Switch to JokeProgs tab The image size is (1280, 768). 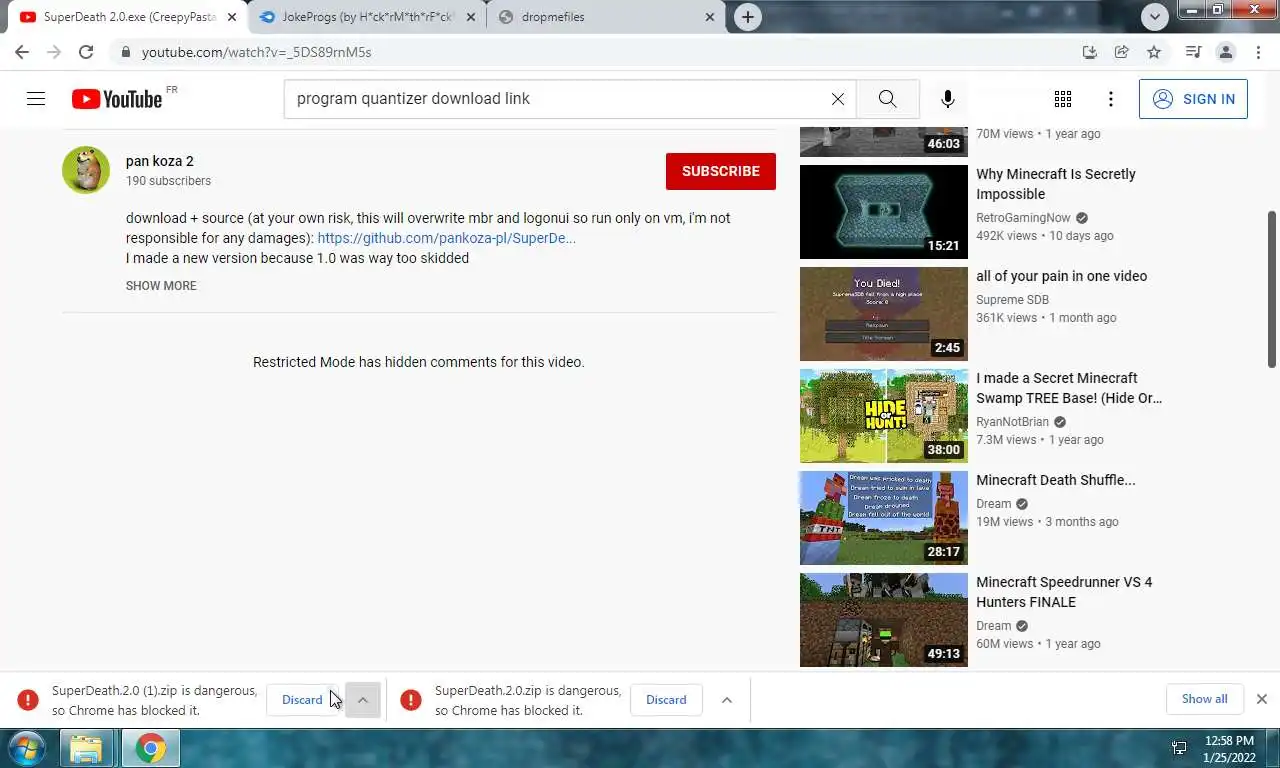(x=366, y=17)
